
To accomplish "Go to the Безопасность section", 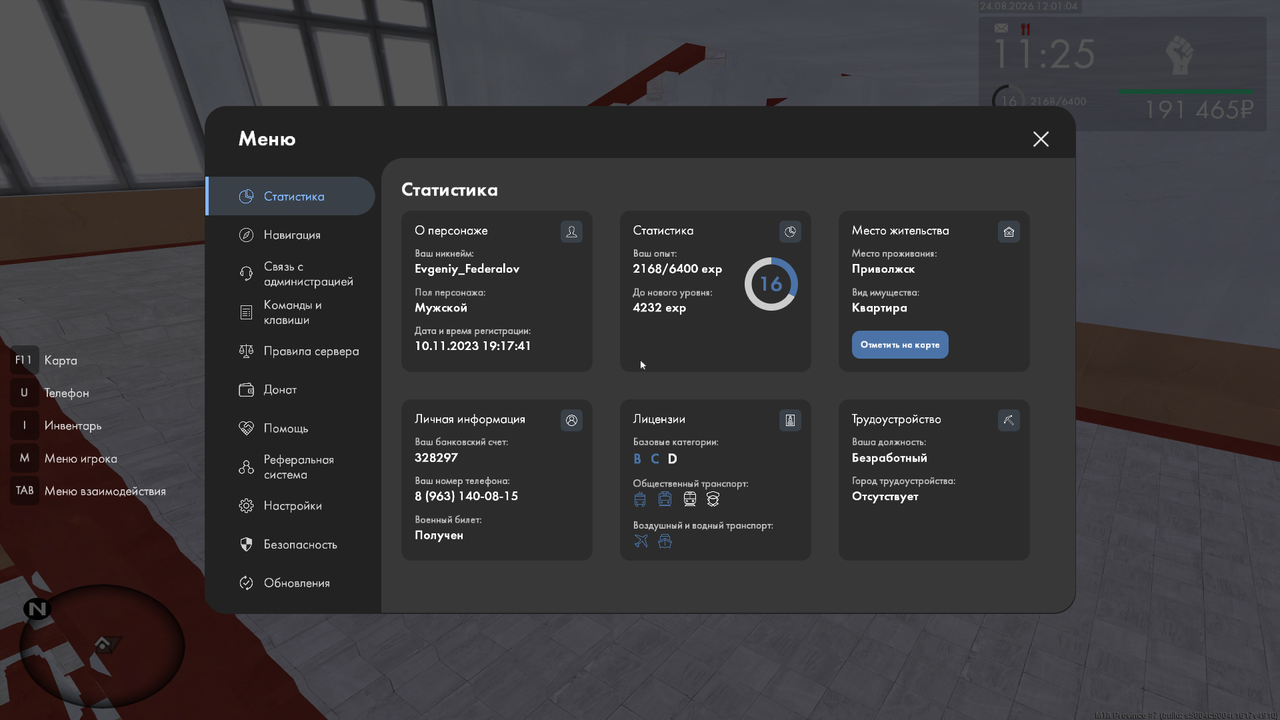I will pyautogui.click(x=290, y=545).
